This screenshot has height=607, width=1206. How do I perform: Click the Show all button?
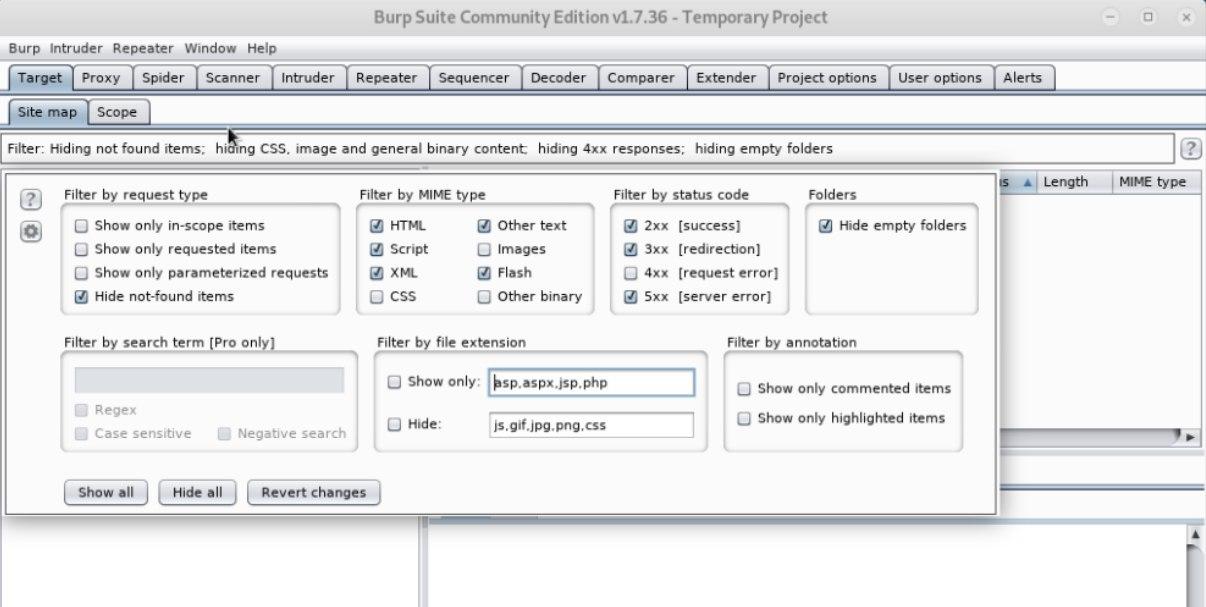(105, 492)
